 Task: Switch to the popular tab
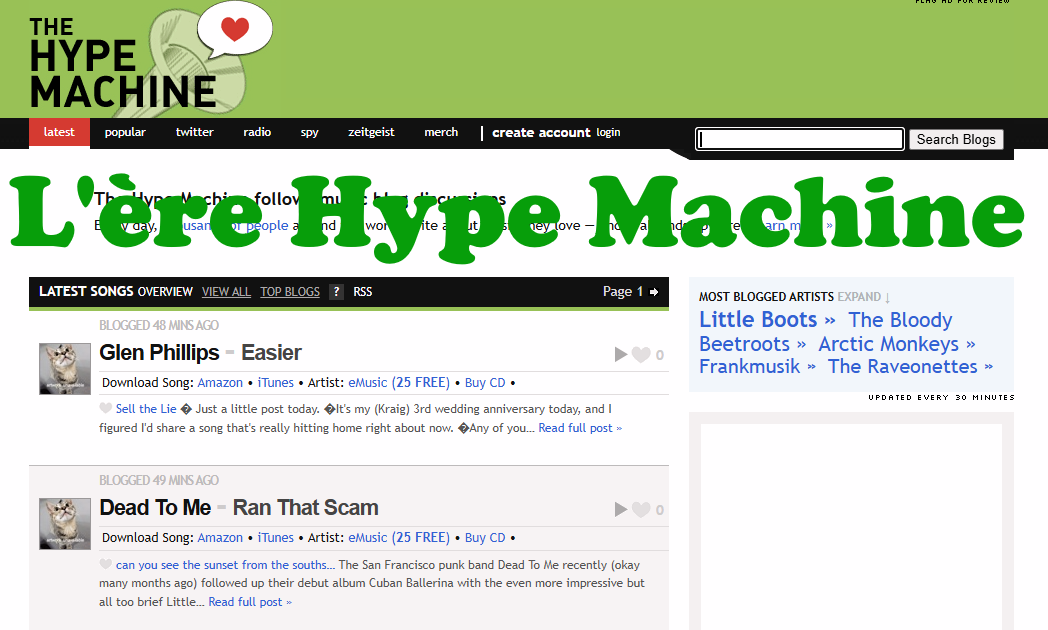coord(125,132)
